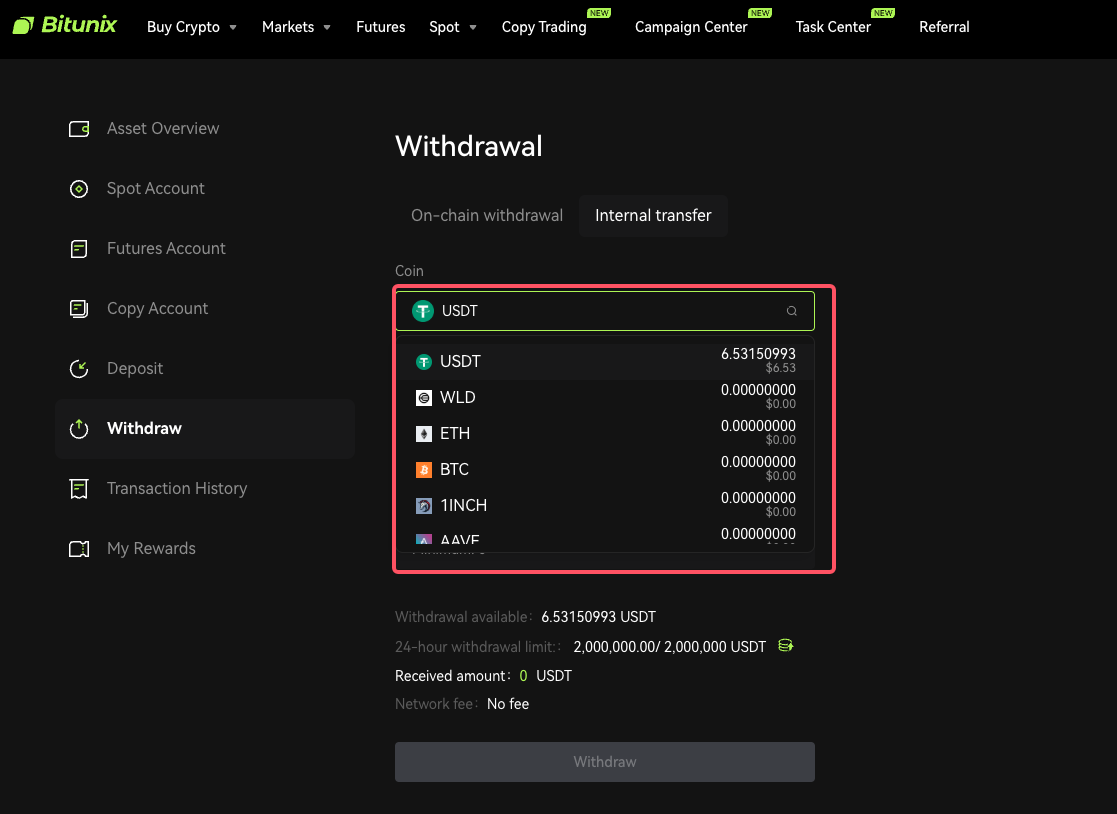Click the green coins icon beside withdrawal limit

786,646
